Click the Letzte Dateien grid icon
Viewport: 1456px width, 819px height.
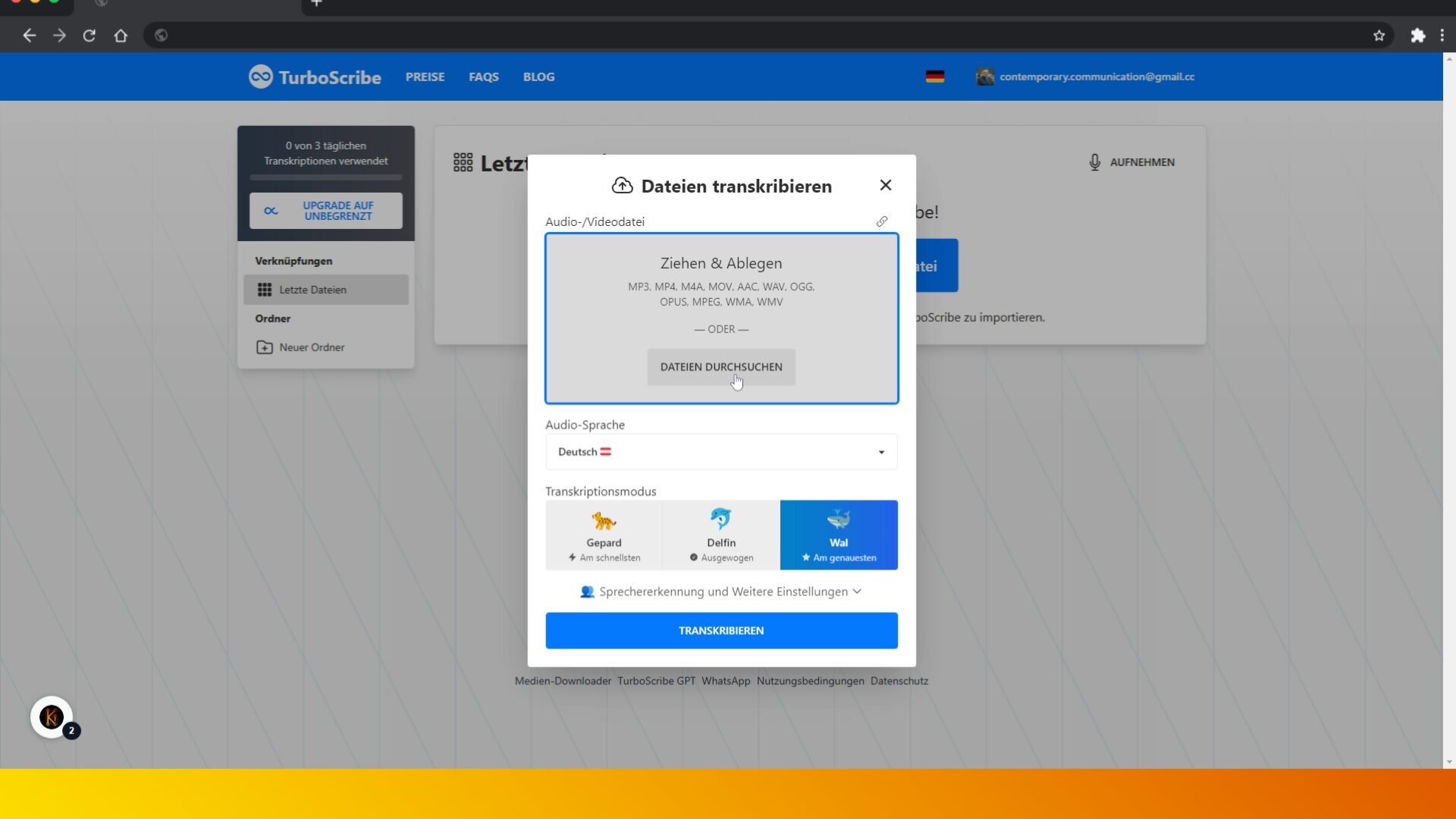tap(265, 290)
